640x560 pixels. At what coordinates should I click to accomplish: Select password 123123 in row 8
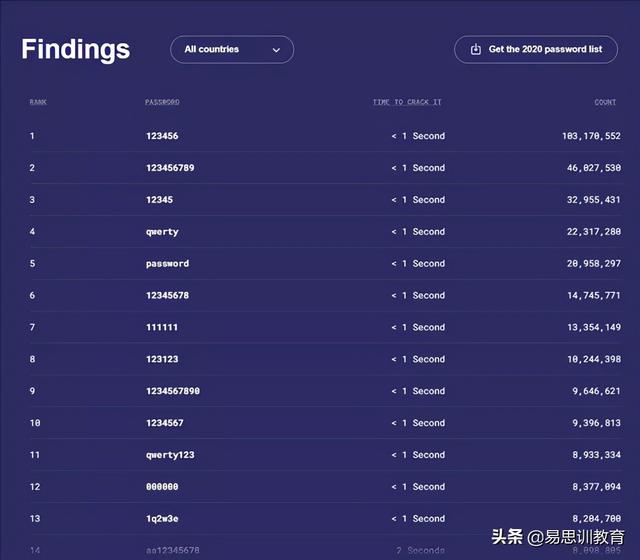[x=162, y=359]
